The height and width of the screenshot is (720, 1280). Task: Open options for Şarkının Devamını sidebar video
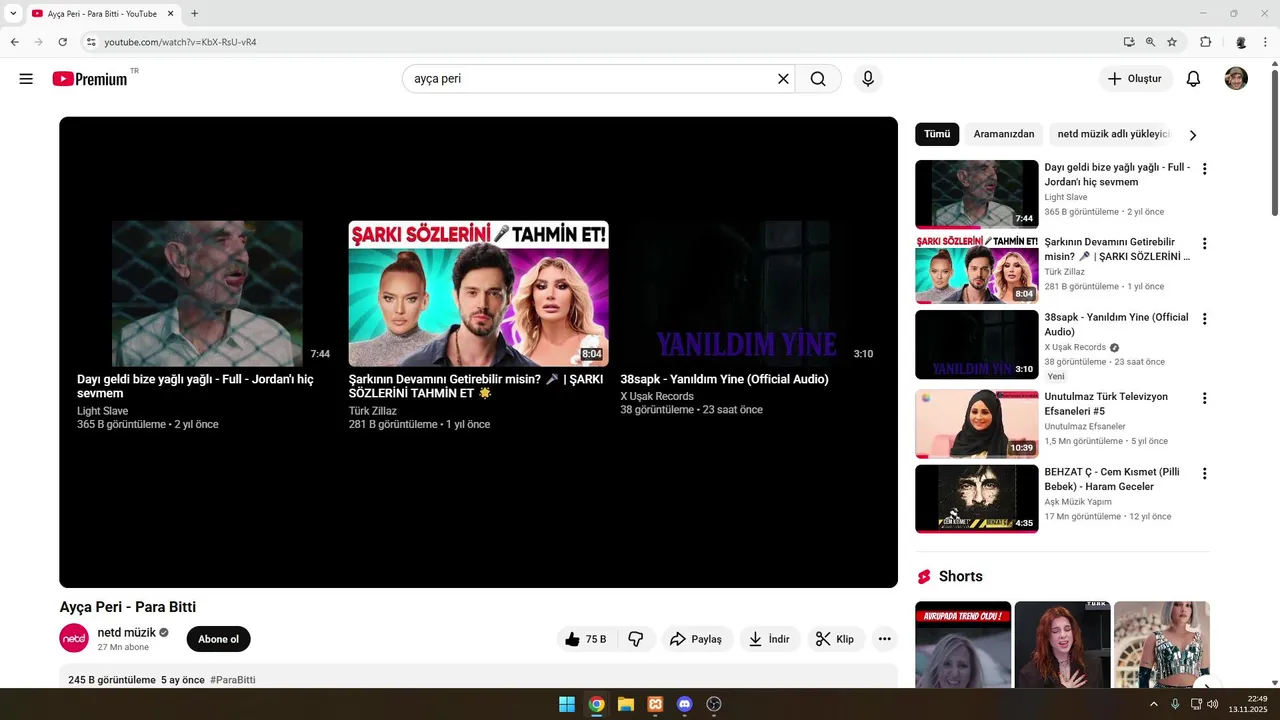[x=1204, y=243]
